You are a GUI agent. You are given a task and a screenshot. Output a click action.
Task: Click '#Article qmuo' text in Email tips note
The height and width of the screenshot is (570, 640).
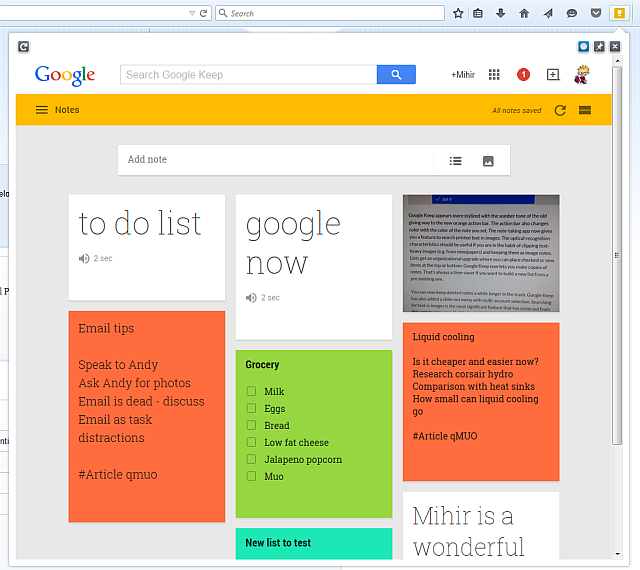118,474
